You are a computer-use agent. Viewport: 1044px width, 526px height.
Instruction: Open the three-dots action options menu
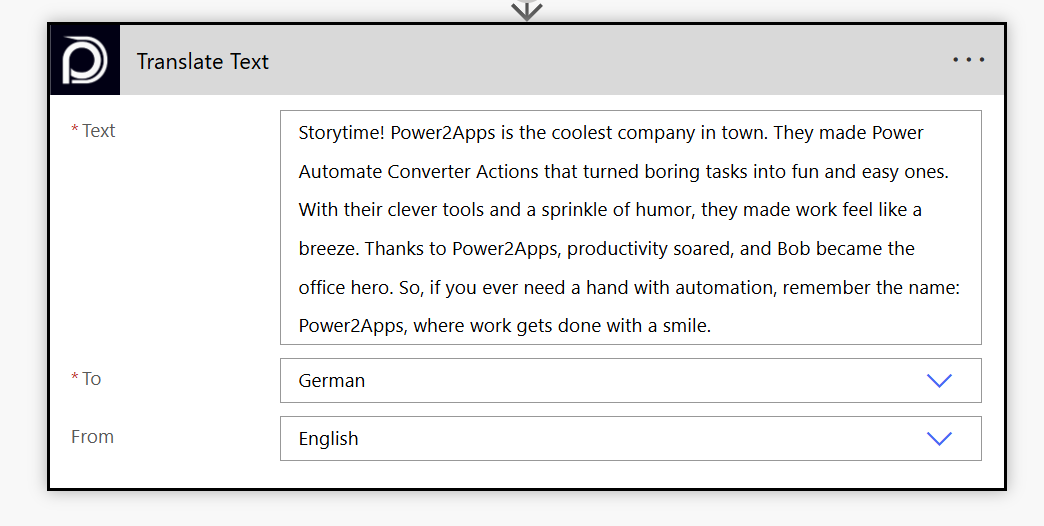pos(968,60)
